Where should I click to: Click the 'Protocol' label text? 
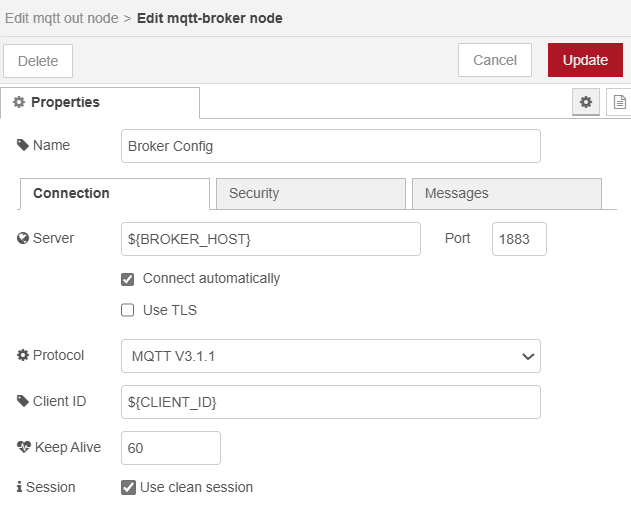pos(58,355)
